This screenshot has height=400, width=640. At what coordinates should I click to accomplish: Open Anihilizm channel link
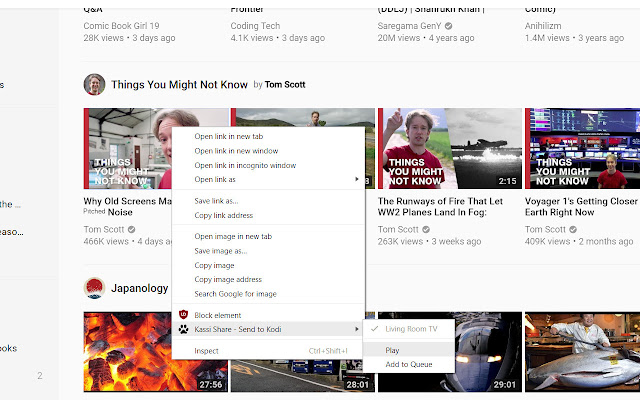pyautogui.click(x=543, y=26)
